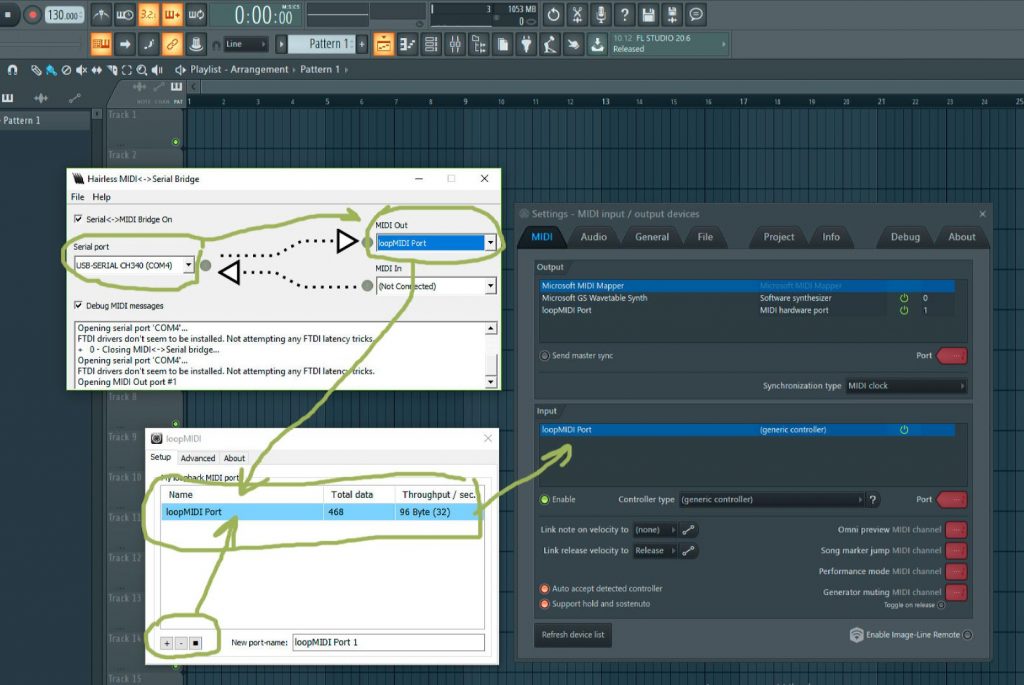
Task: Click the microphone recording icon in top toolbar
Action: point(601,15)
